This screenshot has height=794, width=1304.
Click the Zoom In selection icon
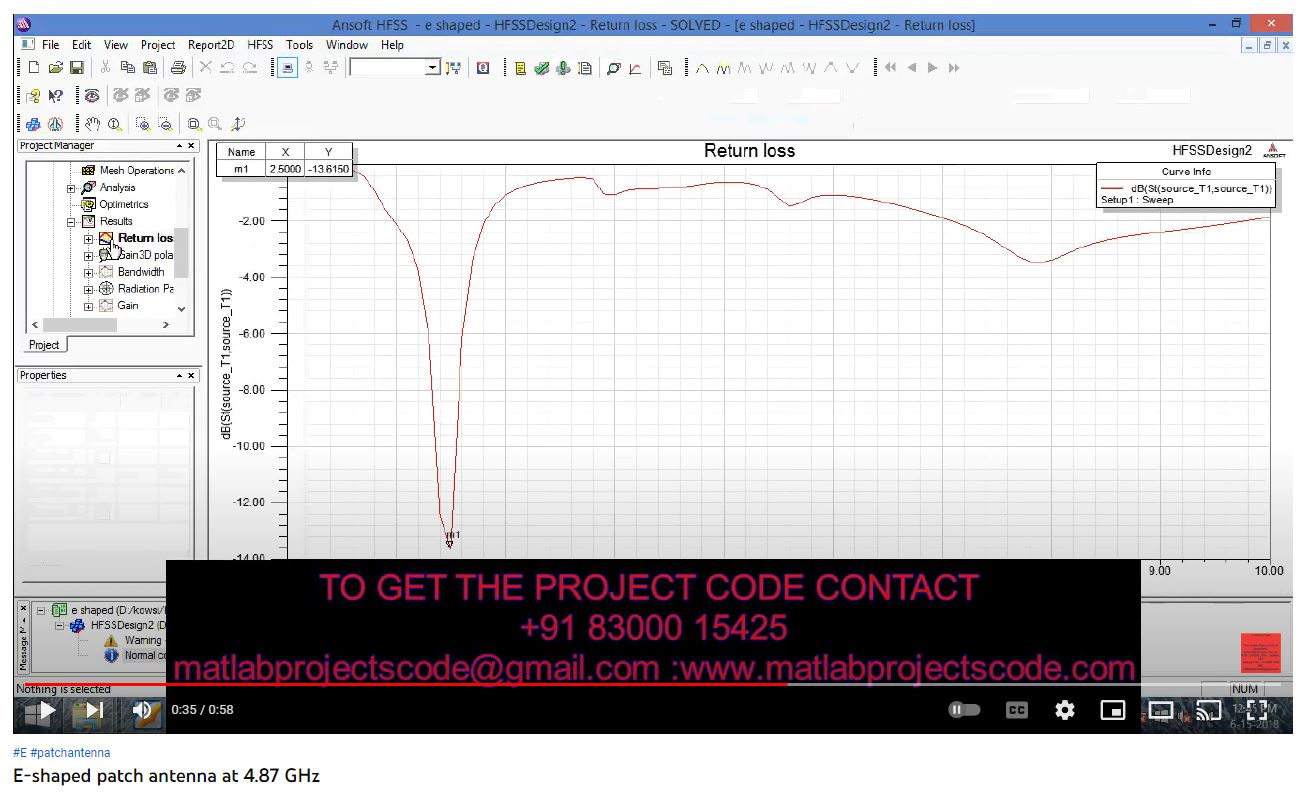click(143, 124)
